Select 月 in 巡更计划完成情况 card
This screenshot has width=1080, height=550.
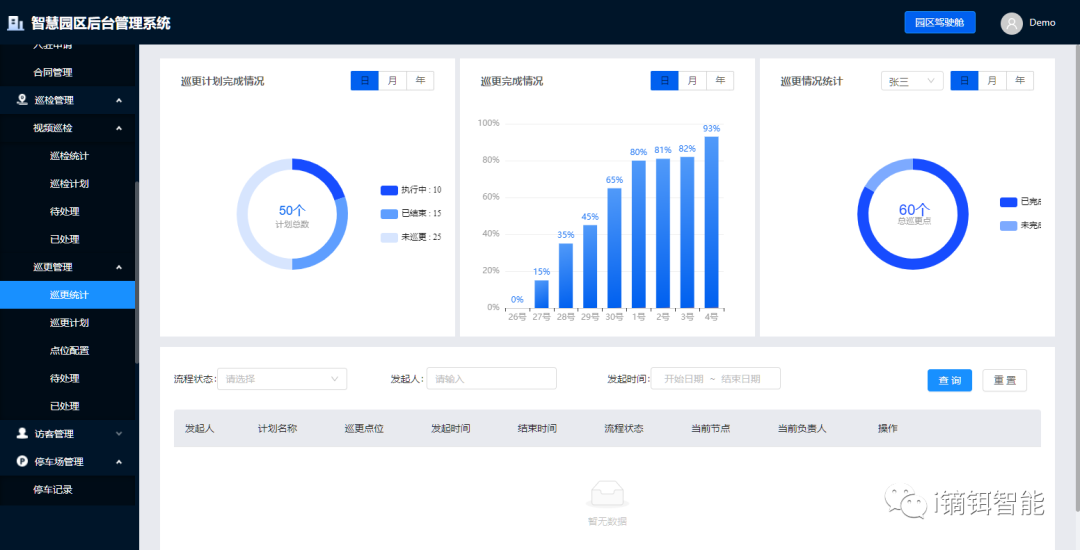392,81
